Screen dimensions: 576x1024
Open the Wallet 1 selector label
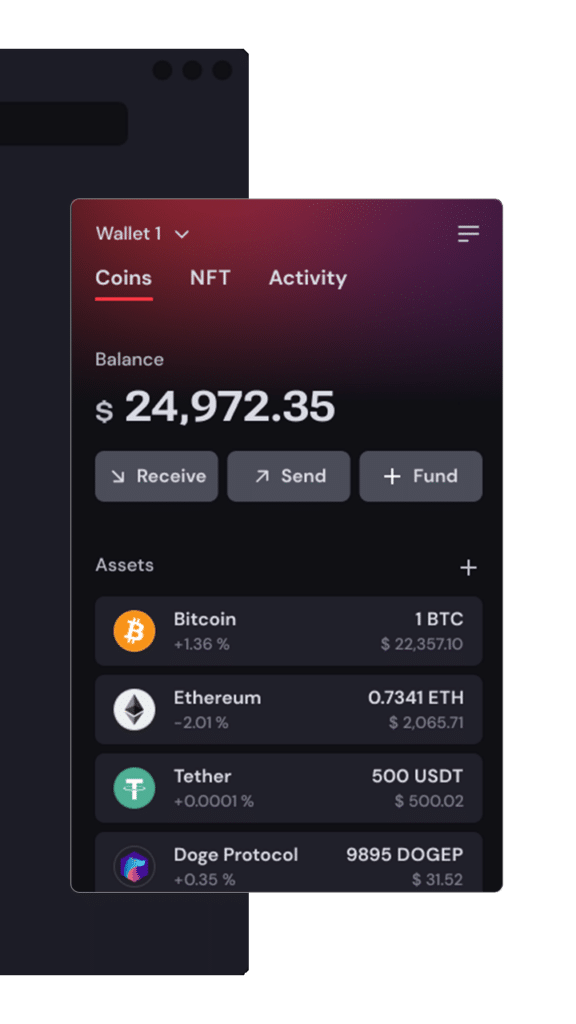point(129,233)
